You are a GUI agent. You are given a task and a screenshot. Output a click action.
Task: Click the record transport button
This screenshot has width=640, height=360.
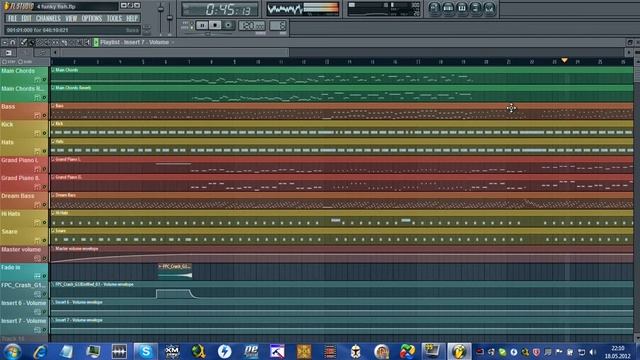pos(228,25)
